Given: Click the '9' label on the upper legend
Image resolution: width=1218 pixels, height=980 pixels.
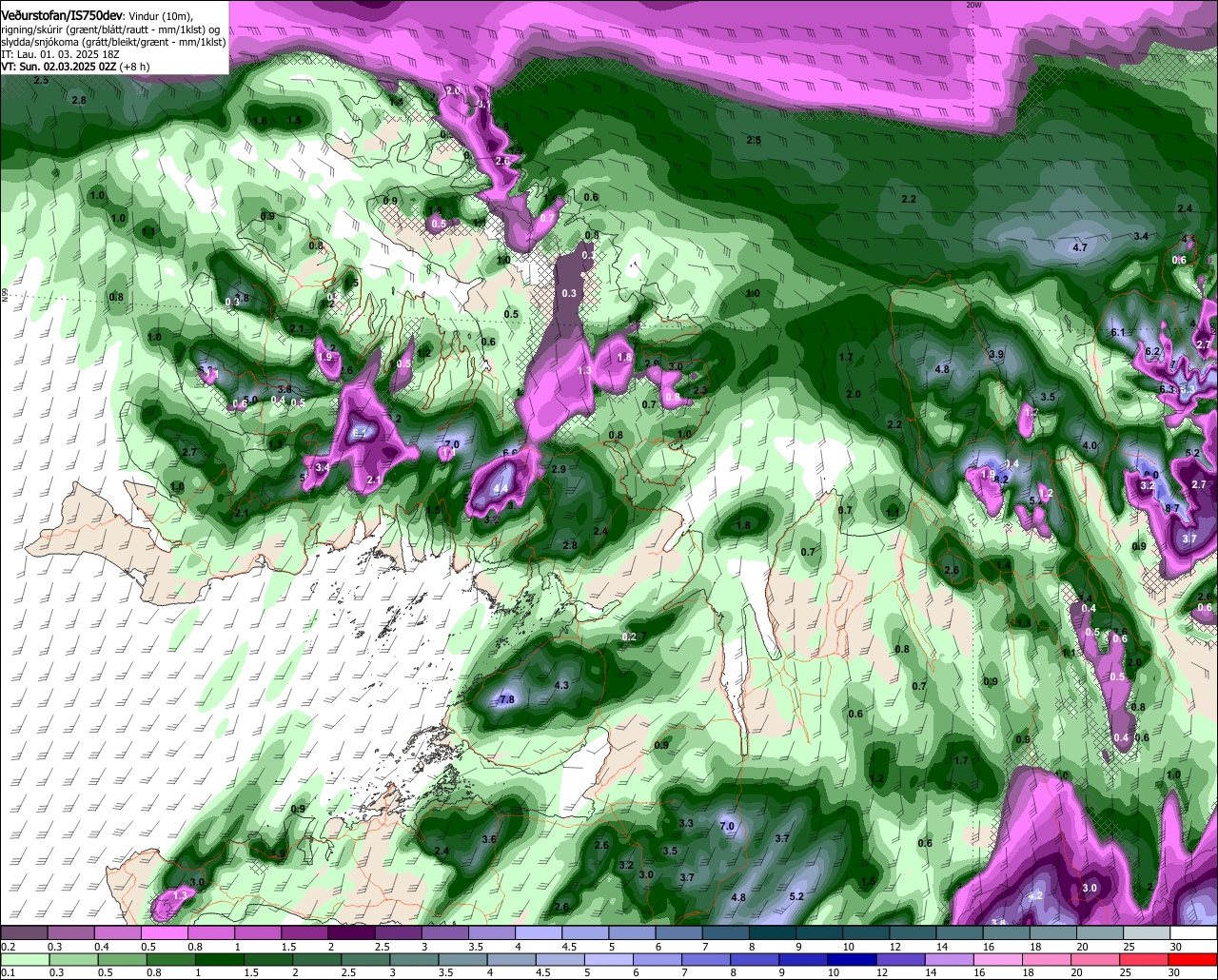Looking at the screenshot, I should pyautogui.click(x=796, y=948).
